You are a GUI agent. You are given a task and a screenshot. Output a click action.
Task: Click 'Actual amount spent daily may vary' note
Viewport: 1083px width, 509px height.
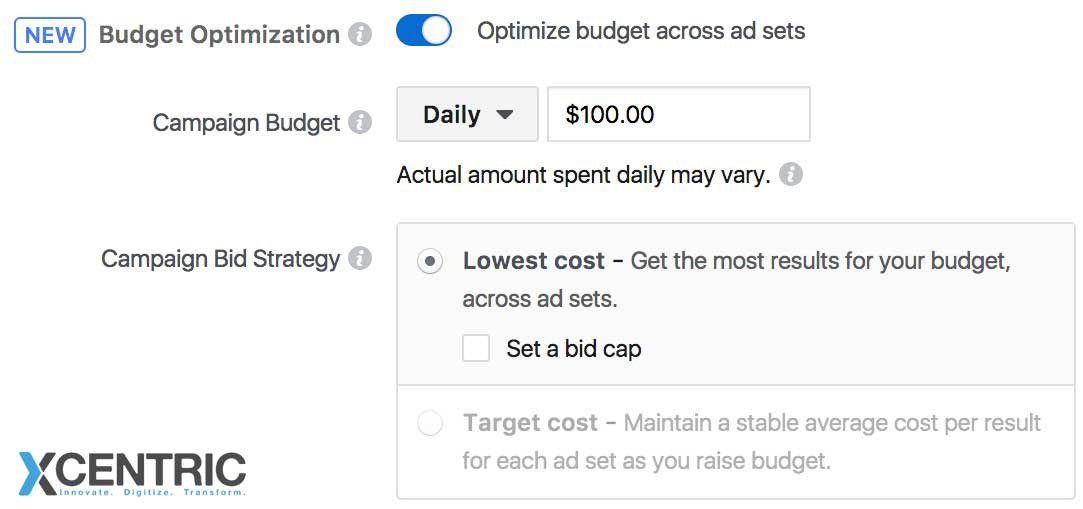(583, 176)
